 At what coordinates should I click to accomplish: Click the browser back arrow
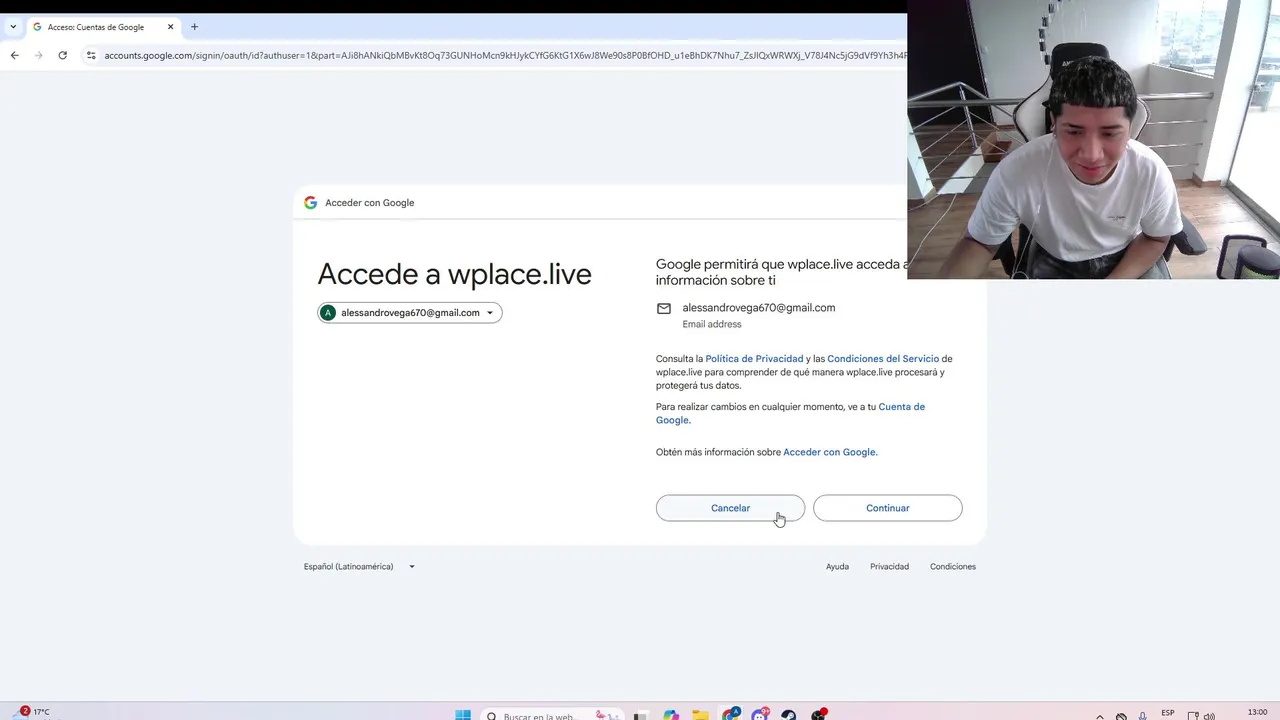coord(14,55)
